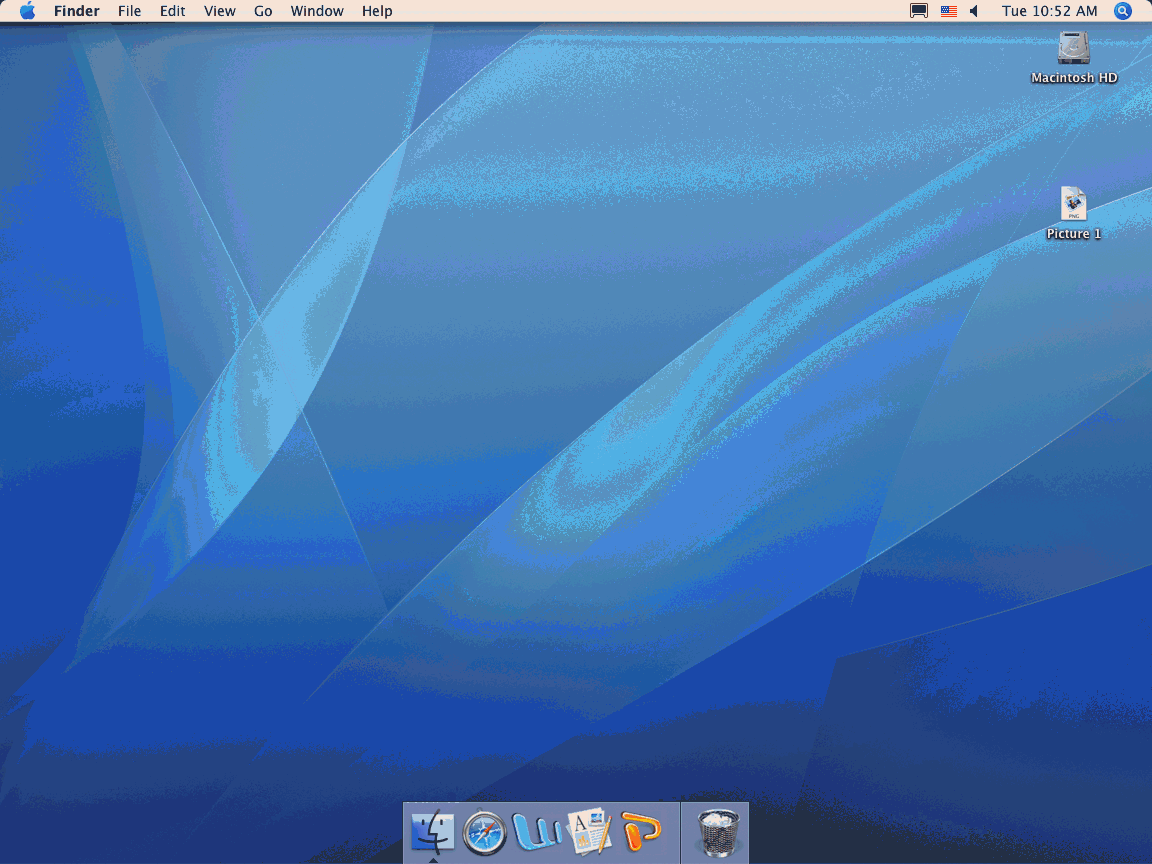Open the Edit menu
The width and height of the screenshot is (1152, 864).
(x=173, y=11)
